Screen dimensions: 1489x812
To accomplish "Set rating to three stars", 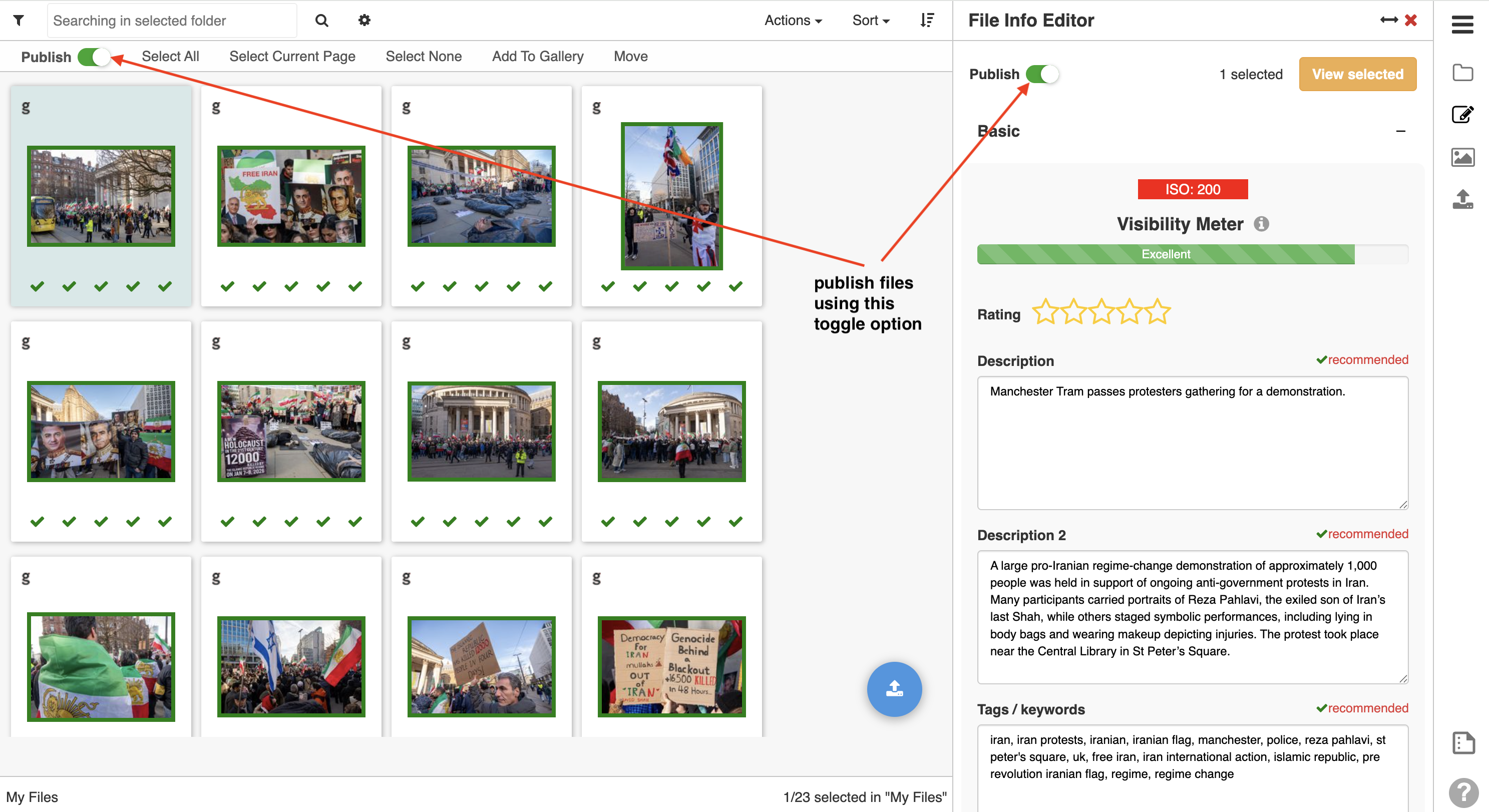I will pos(1101,311).
